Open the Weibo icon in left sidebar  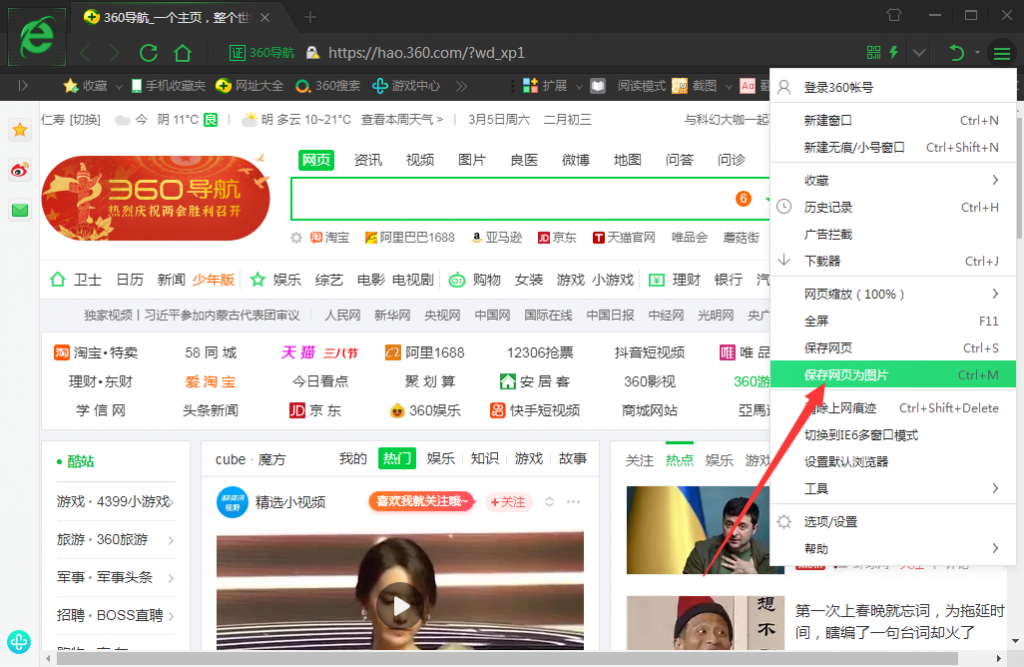20,171
